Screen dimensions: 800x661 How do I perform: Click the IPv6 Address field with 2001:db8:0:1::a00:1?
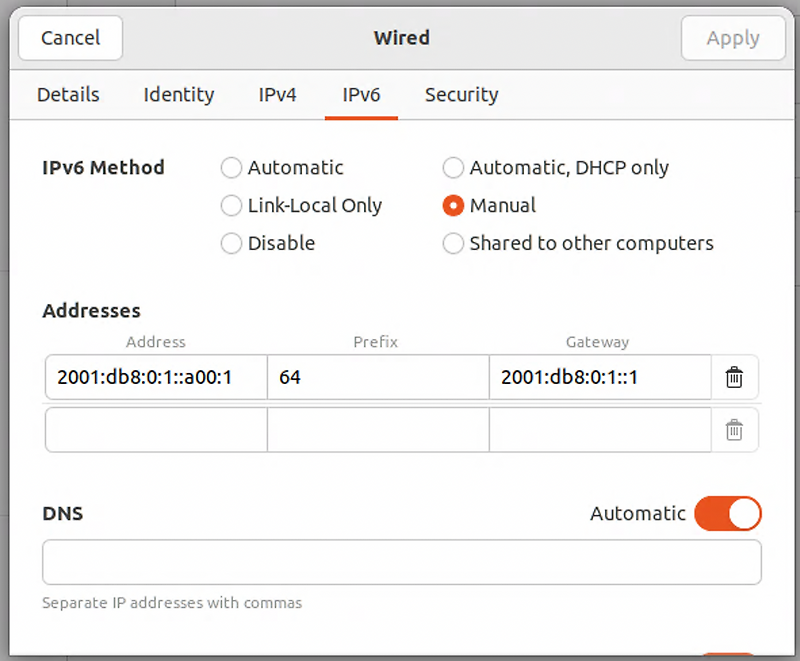pyautogui.click(x=155, y=377)
